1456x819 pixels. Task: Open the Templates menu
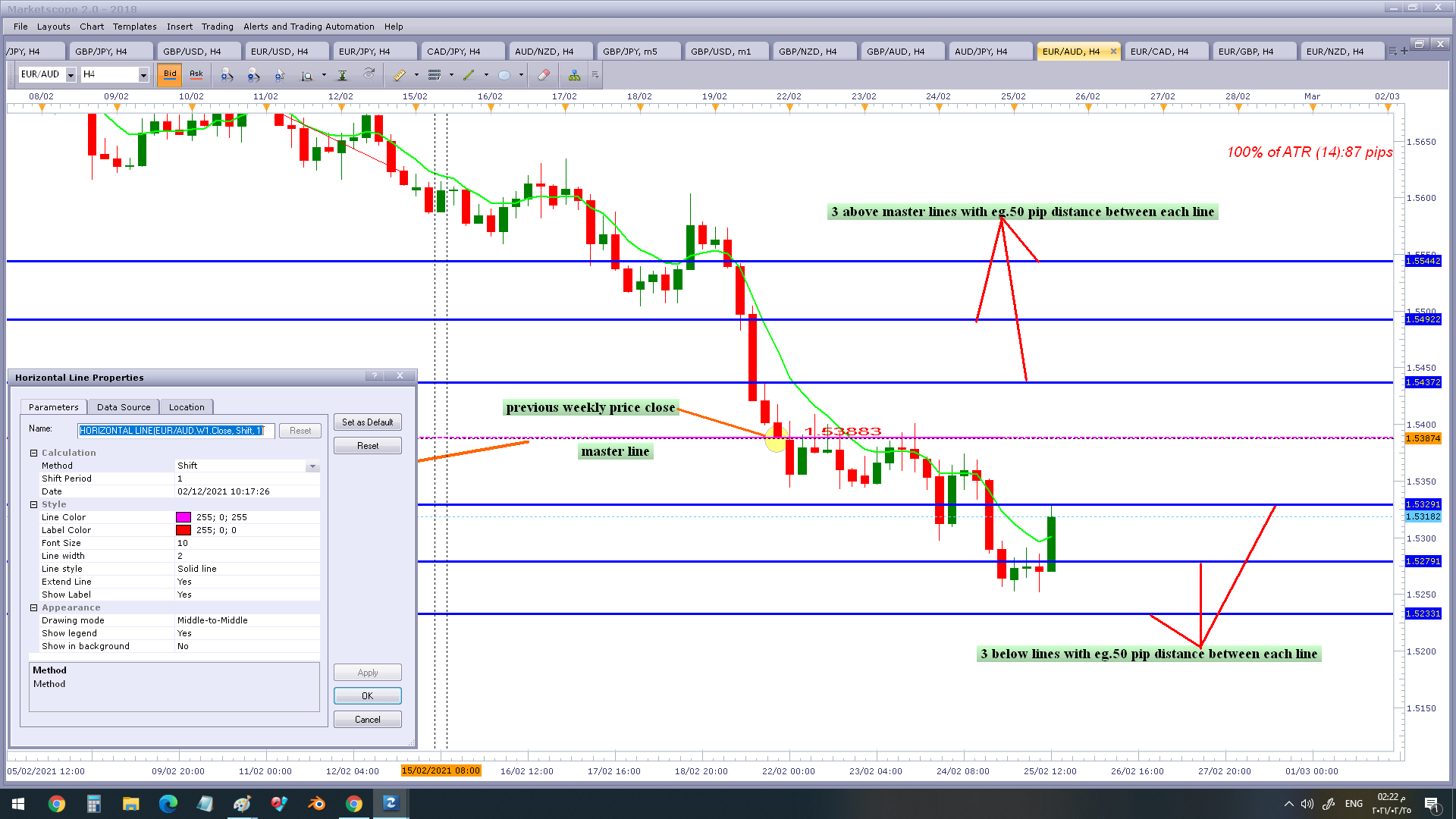point(135,27)
